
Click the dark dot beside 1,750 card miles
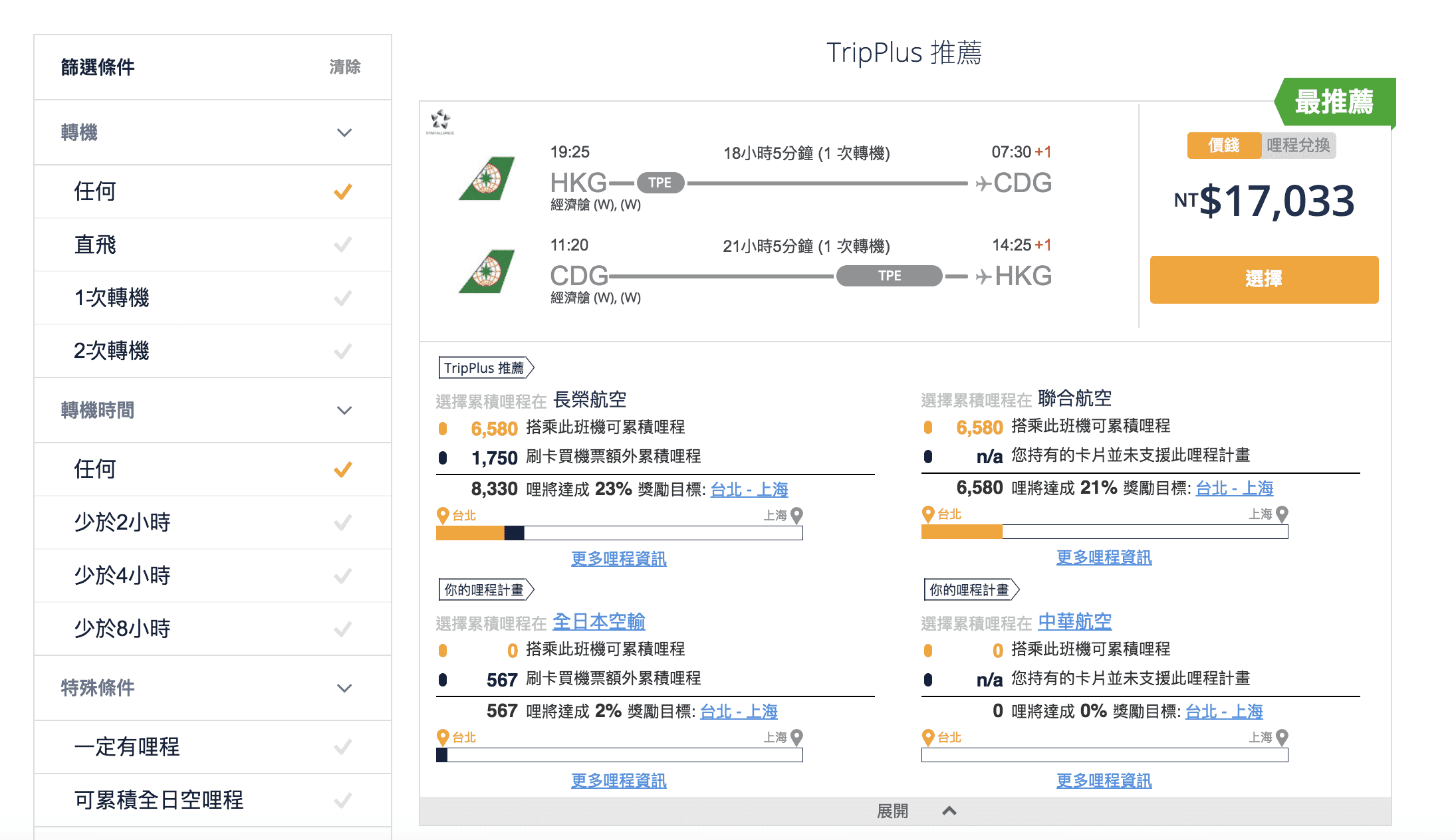tap(443, 458)
